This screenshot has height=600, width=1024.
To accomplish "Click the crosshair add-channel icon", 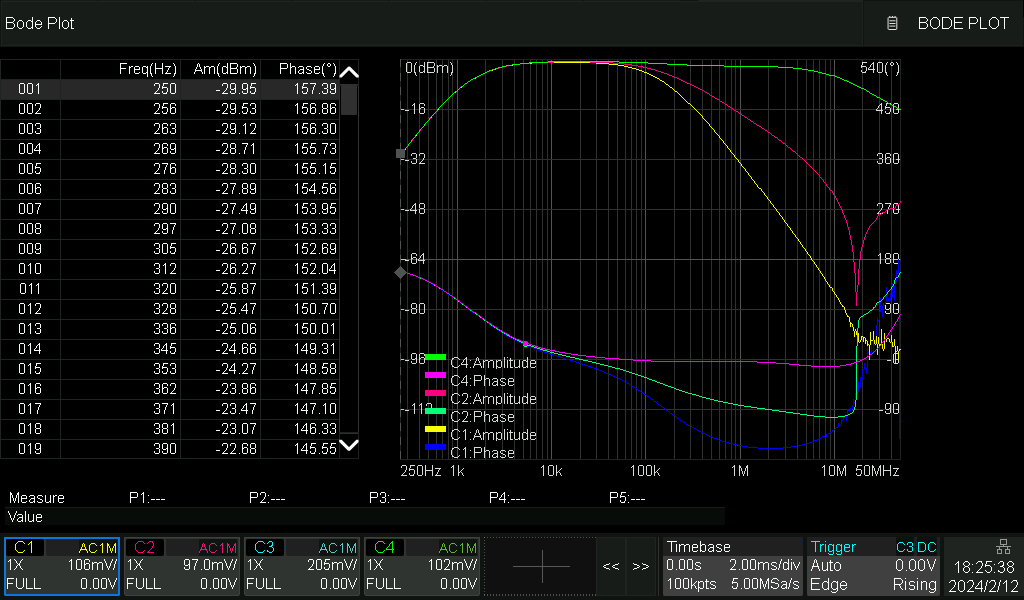I will 541,566.
